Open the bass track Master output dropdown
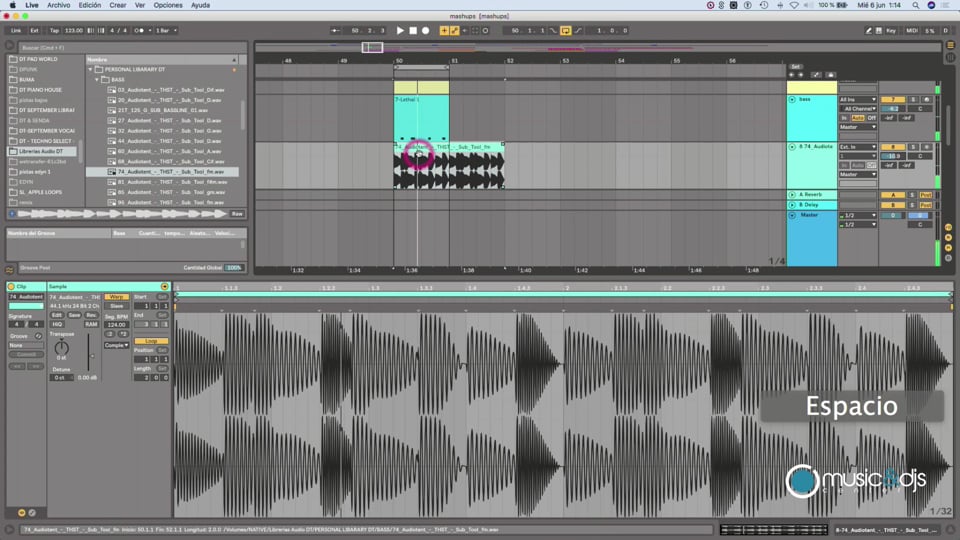This screenshot has height=540, width=960. click(858, 127)
